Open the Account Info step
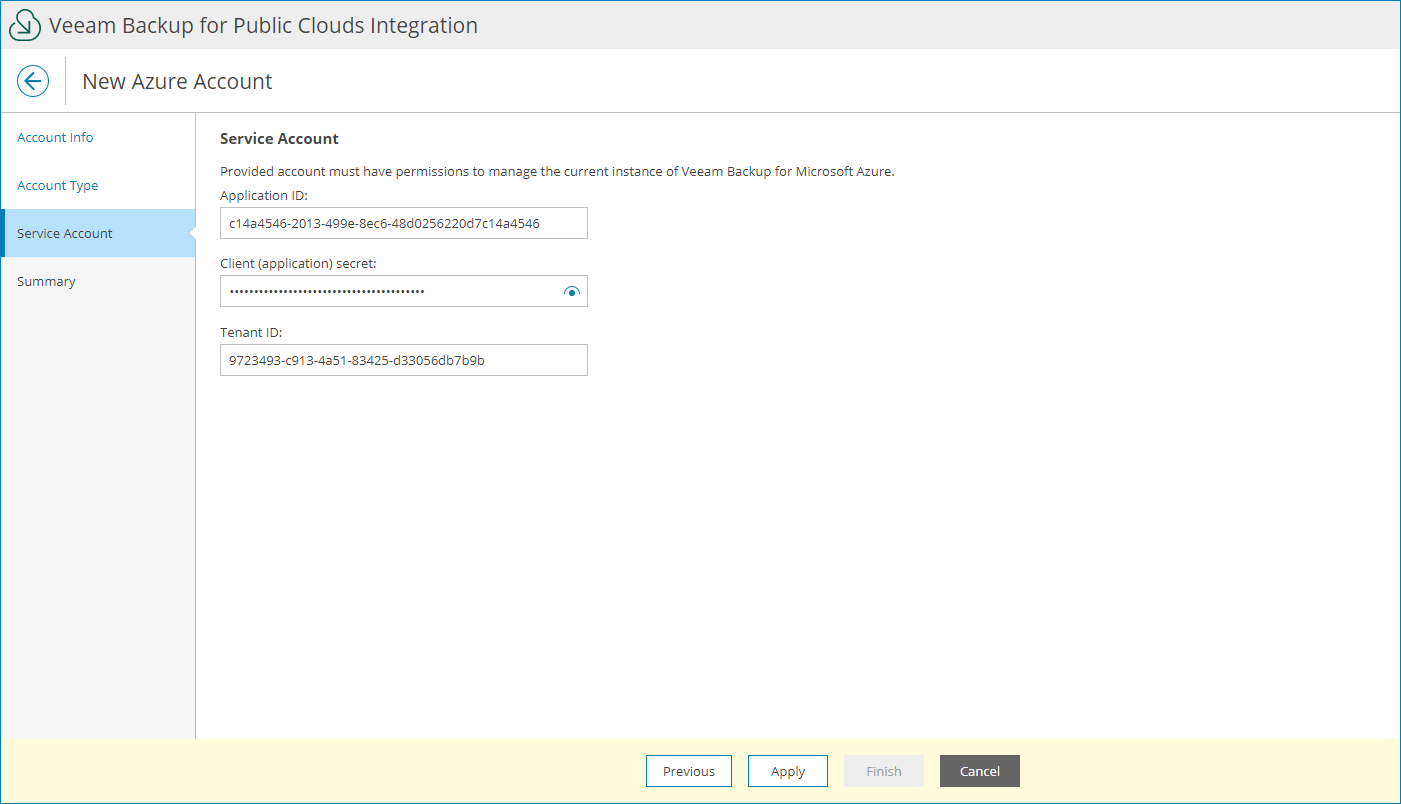 pyautogui.click(x=55, y=138)
